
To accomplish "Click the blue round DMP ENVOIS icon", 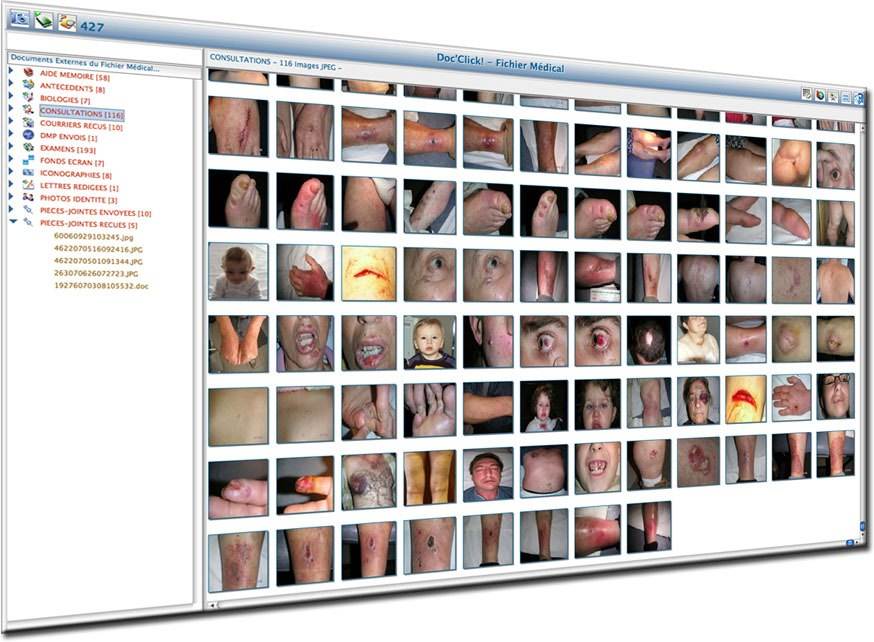I will point(28,135).
